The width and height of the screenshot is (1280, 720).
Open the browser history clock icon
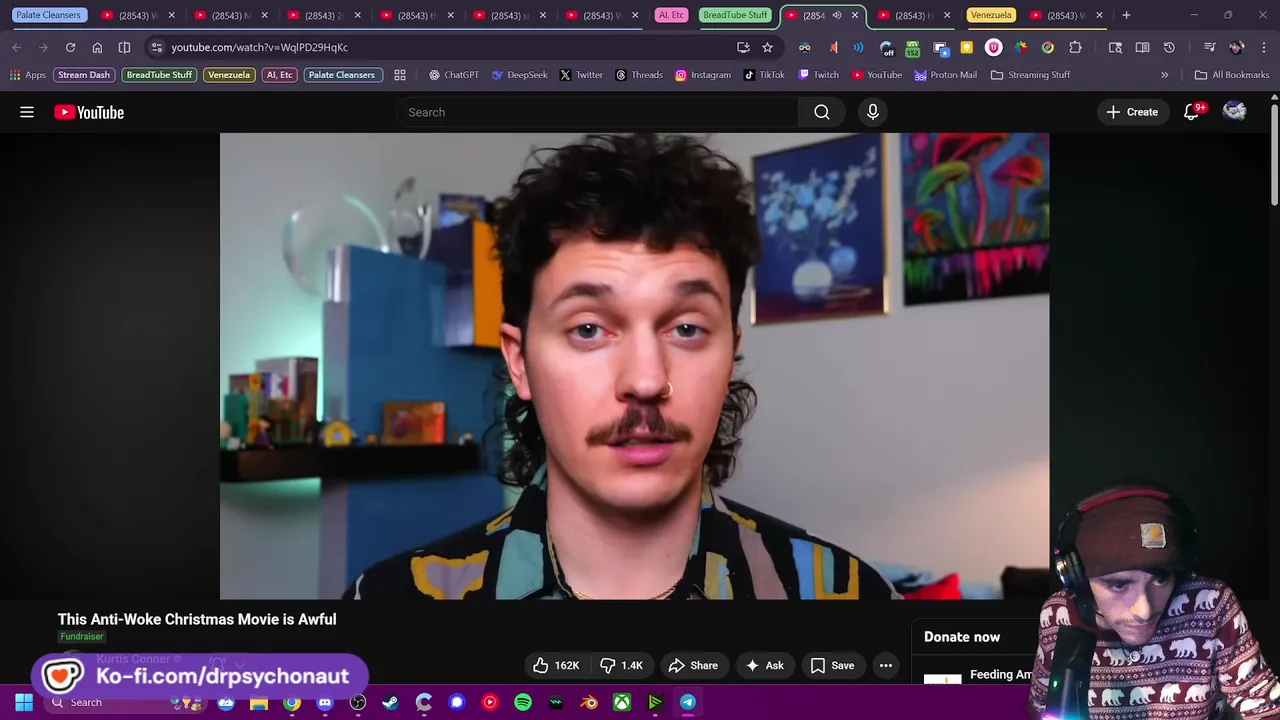(1169, 47)
